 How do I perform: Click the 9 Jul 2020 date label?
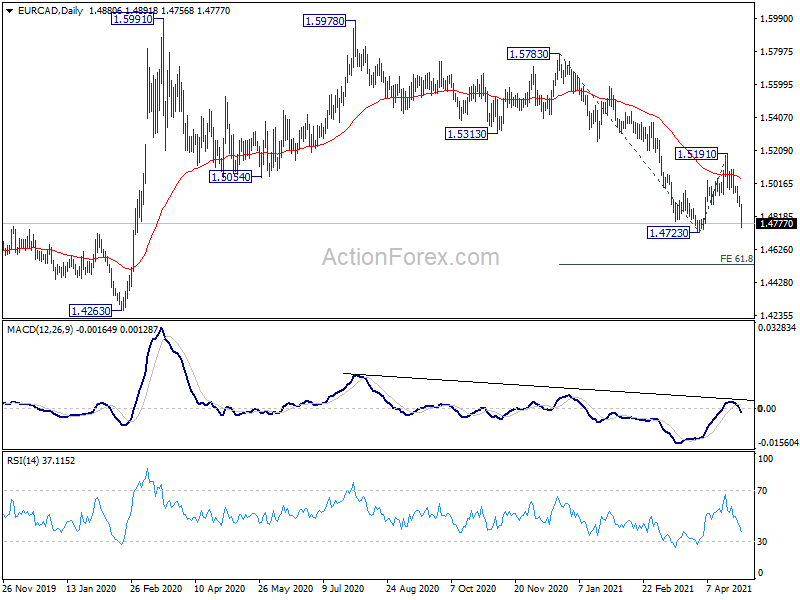point(343,588)
